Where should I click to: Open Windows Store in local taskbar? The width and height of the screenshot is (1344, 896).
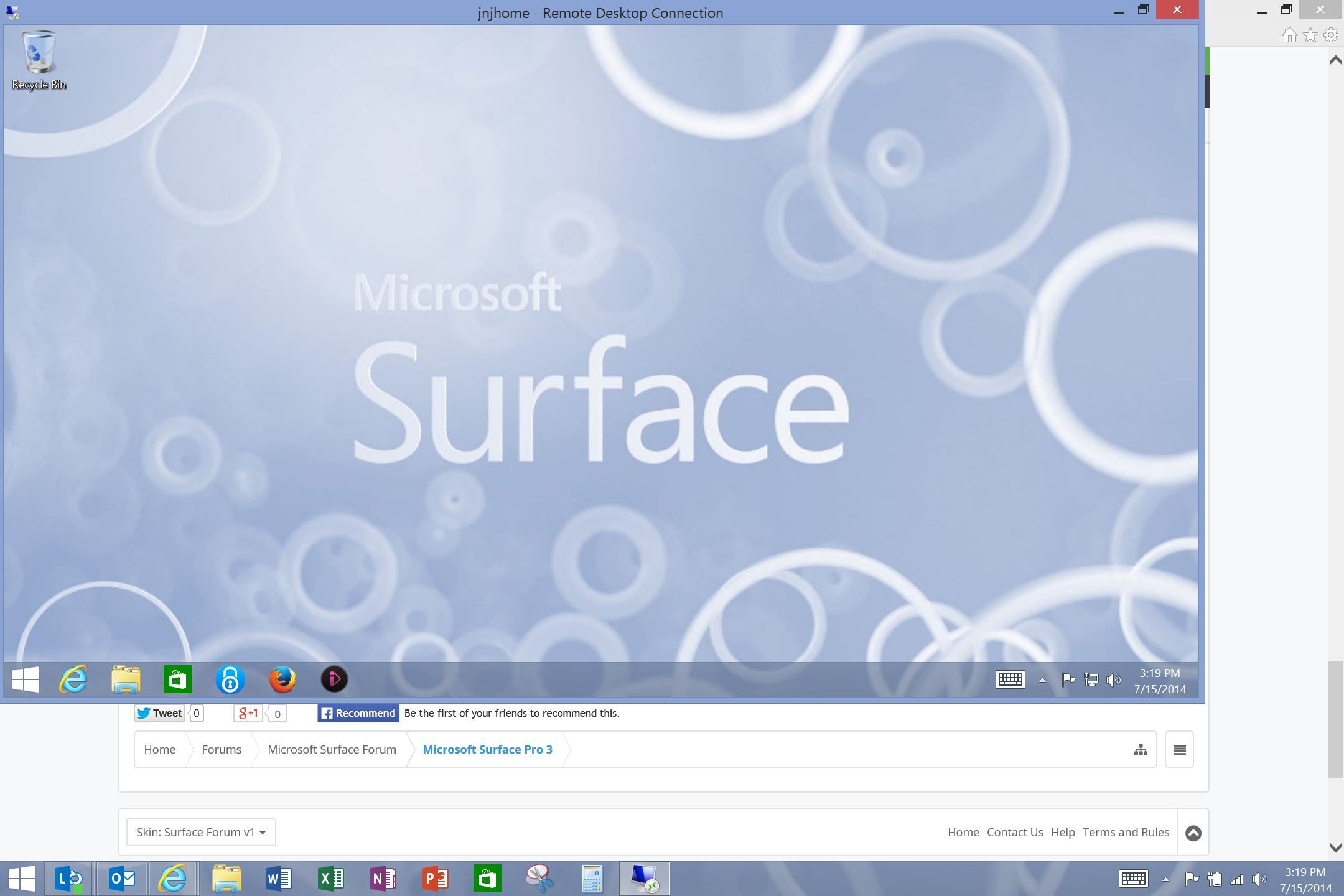[x=487, y=879]
